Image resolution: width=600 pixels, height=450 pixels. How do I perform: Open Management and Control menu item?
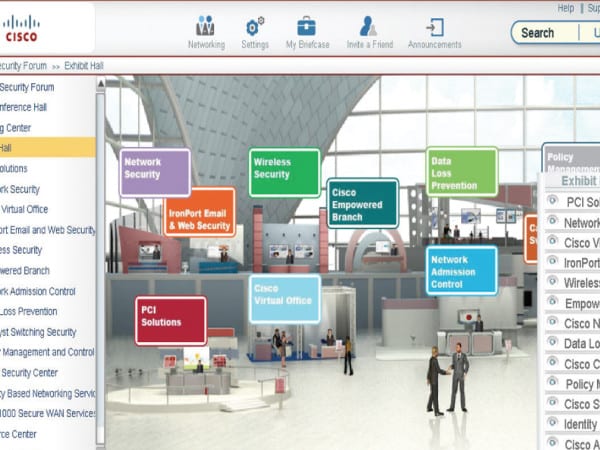pos(47,352)
